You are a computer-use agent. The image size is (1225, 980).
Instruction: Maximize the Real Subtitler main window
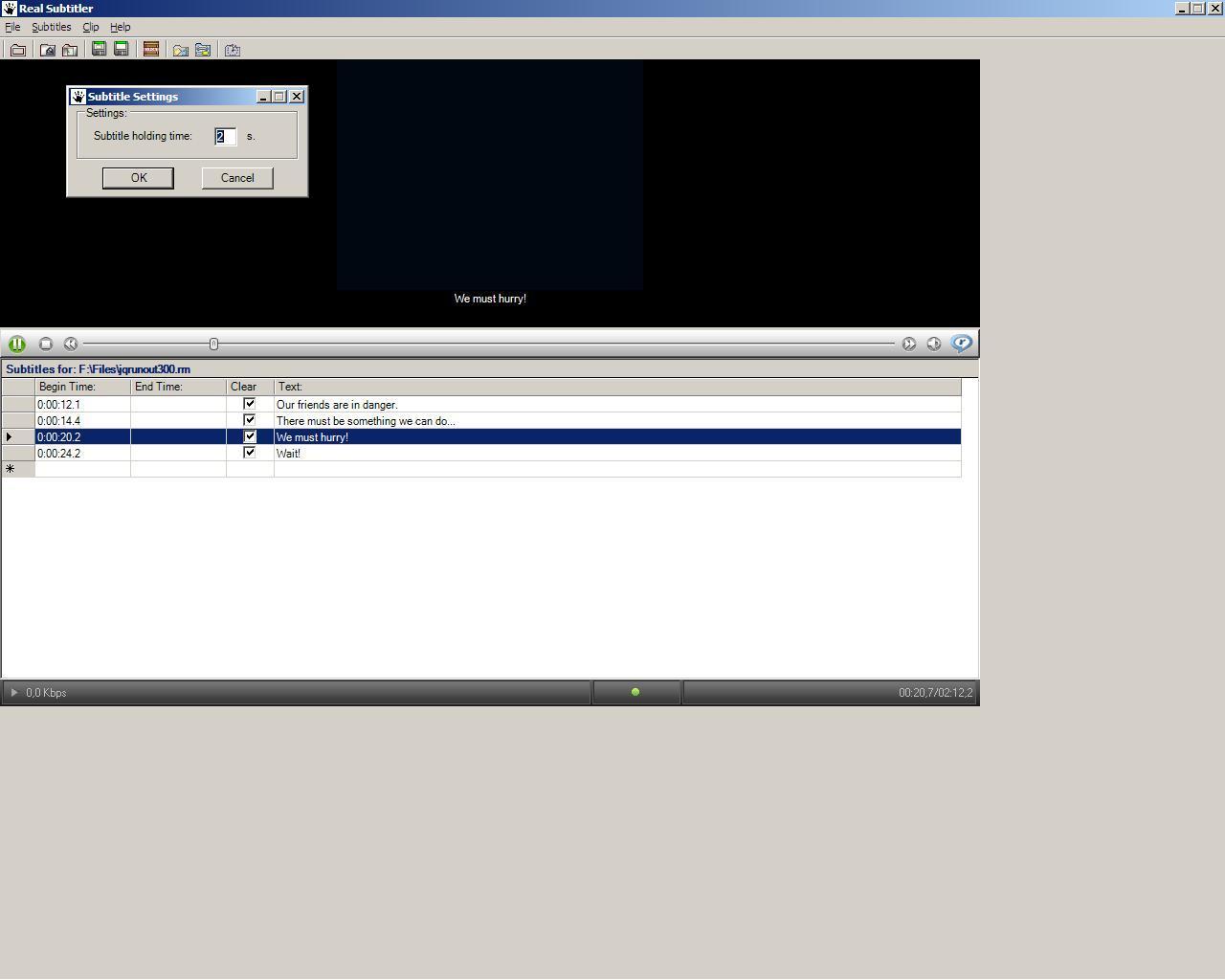1197,8
